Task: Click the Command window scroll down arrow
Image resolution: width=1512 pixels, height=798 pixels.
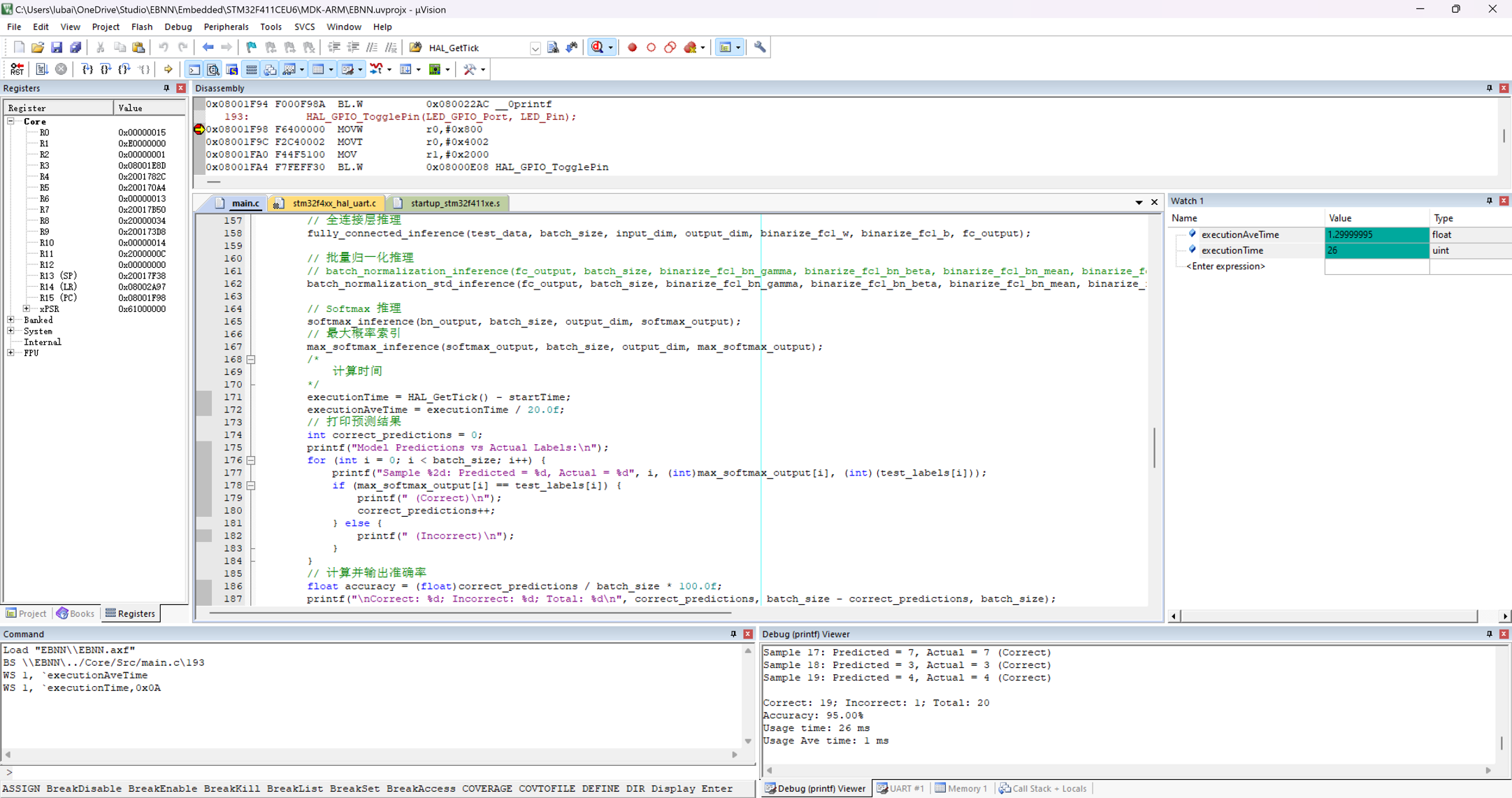Action: pos(748,741)
